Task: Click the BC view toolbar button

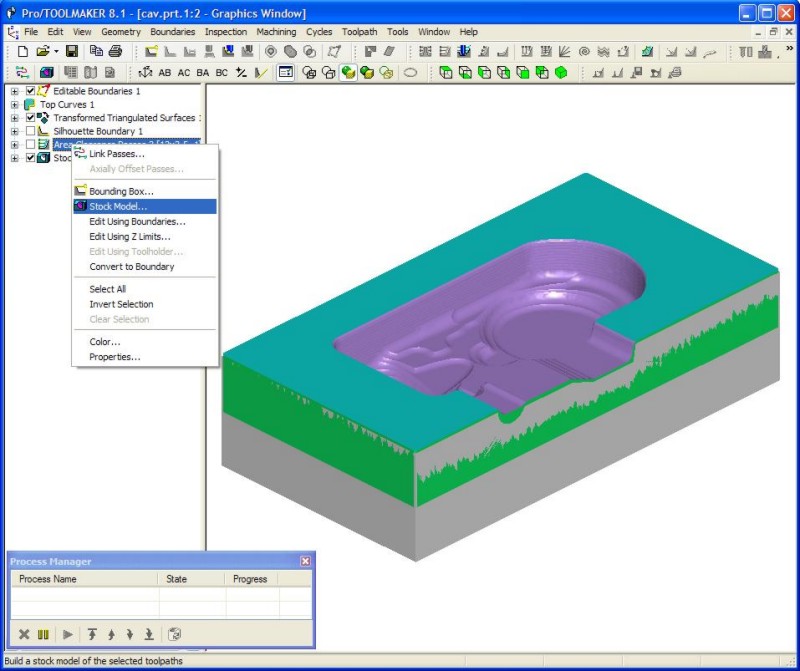Action: [221, 73]
